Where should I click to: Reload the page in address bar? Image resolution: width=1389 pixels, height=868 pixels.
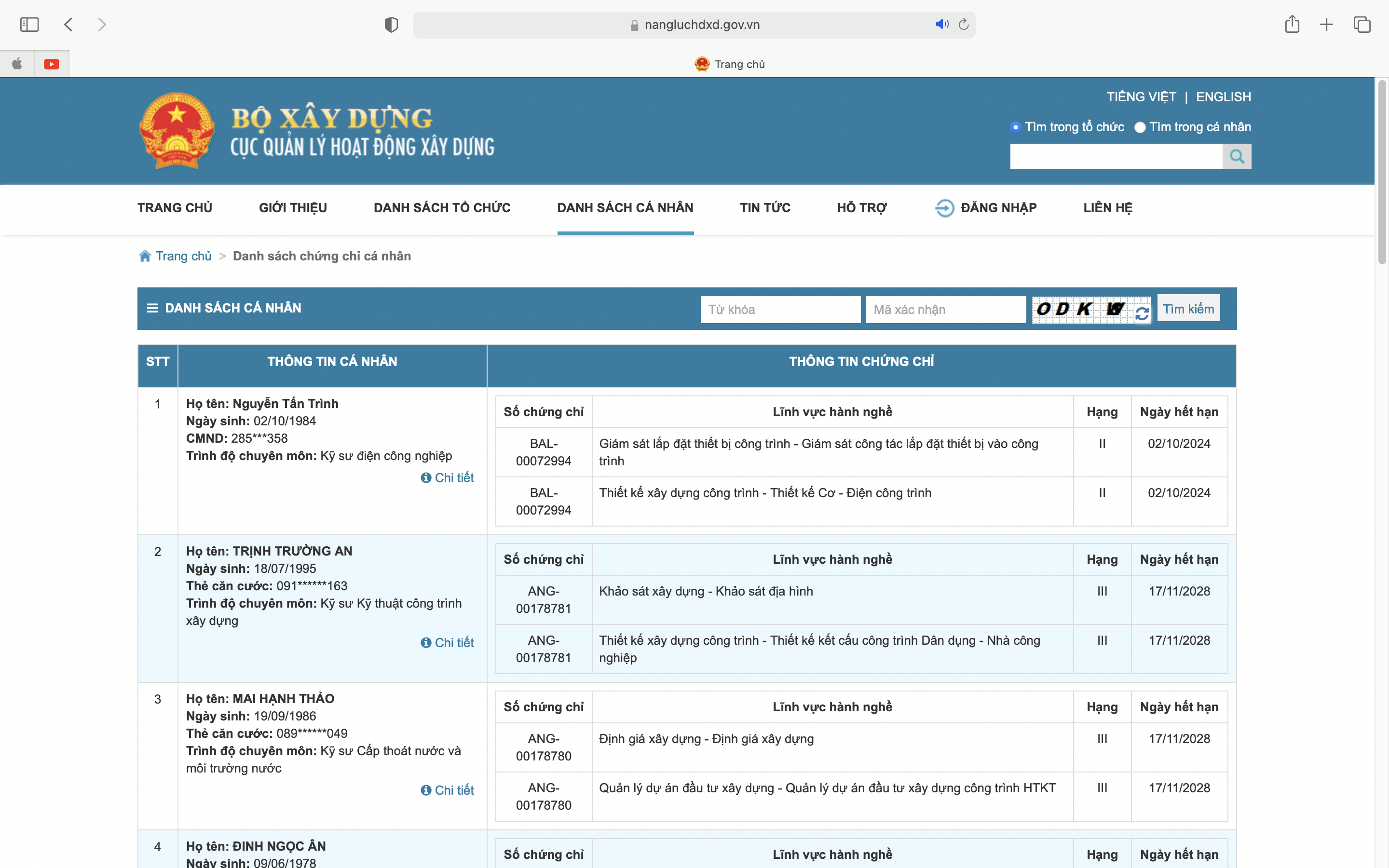(964, 24)
